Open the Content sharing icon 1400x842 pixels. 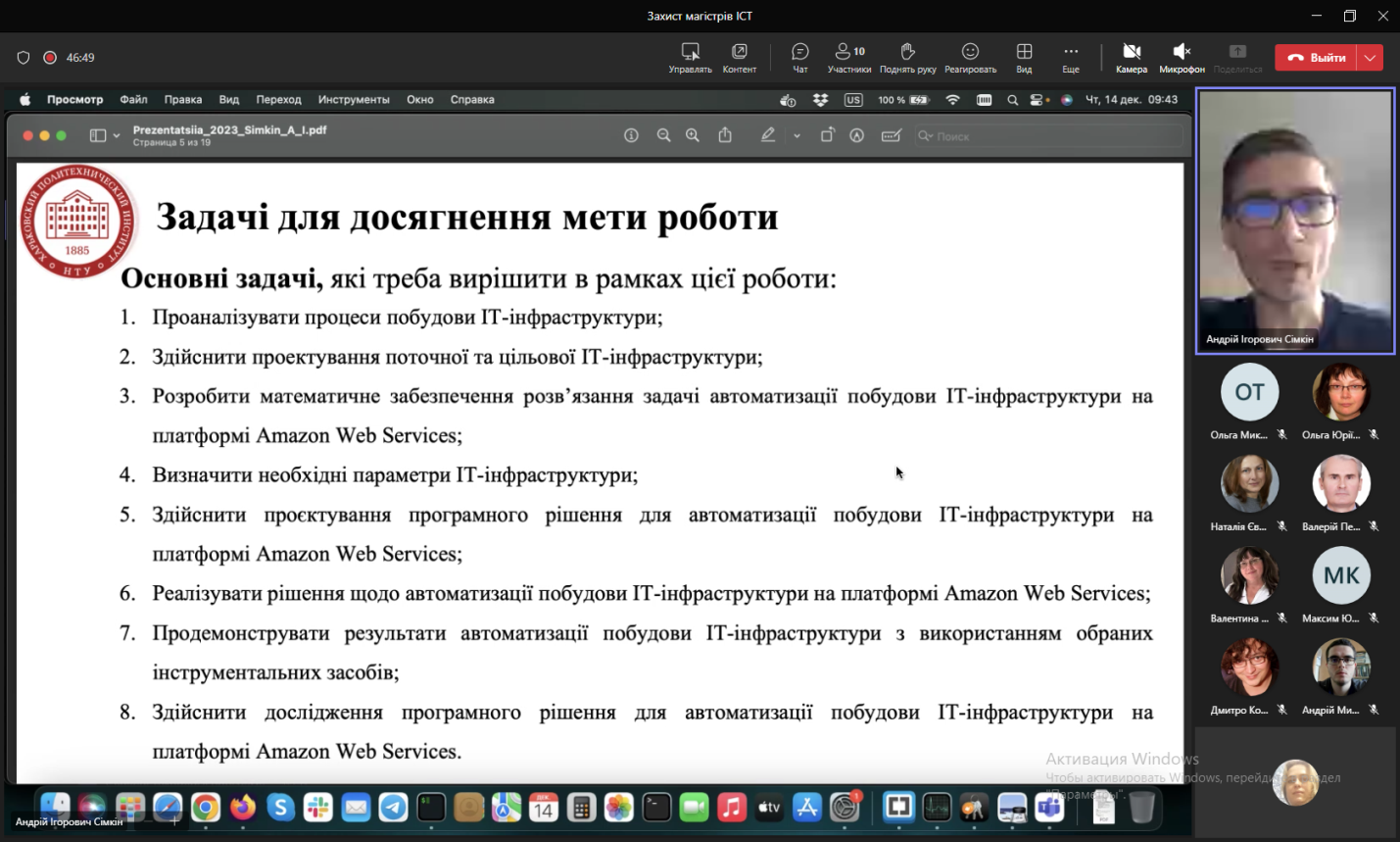(x=739, y=57)
